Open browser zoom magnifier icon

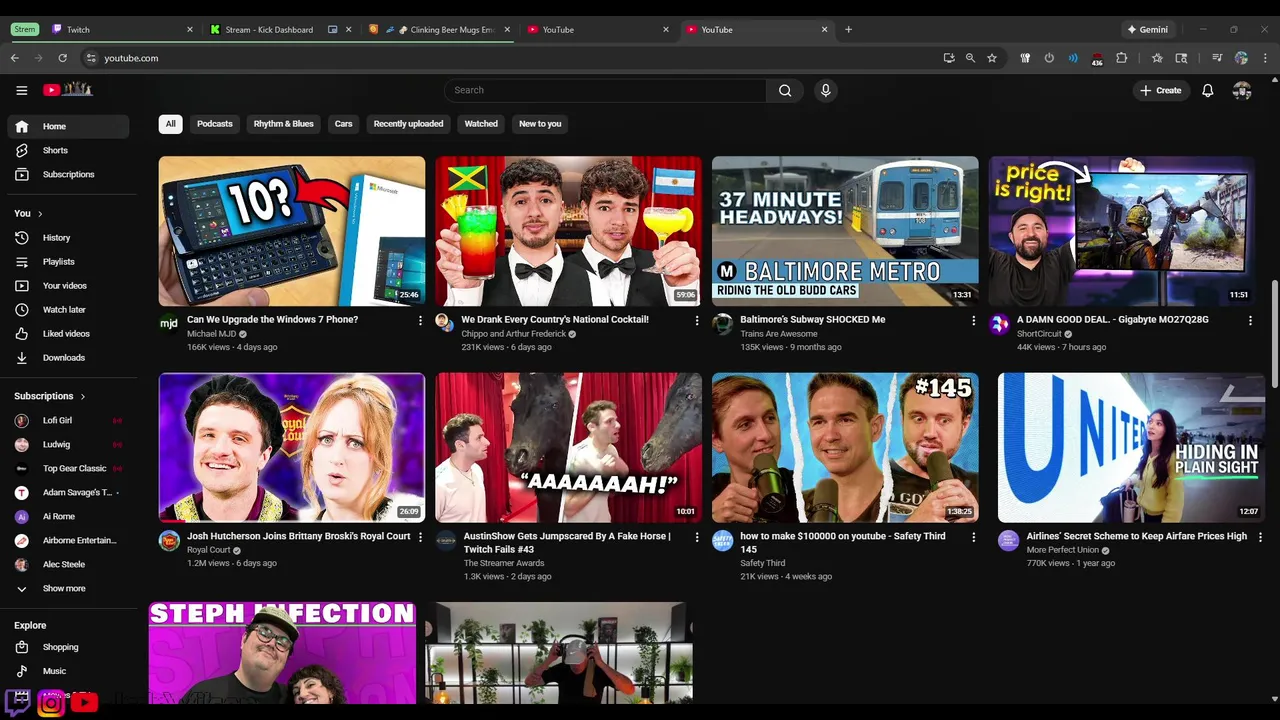[x=970, y=58]
